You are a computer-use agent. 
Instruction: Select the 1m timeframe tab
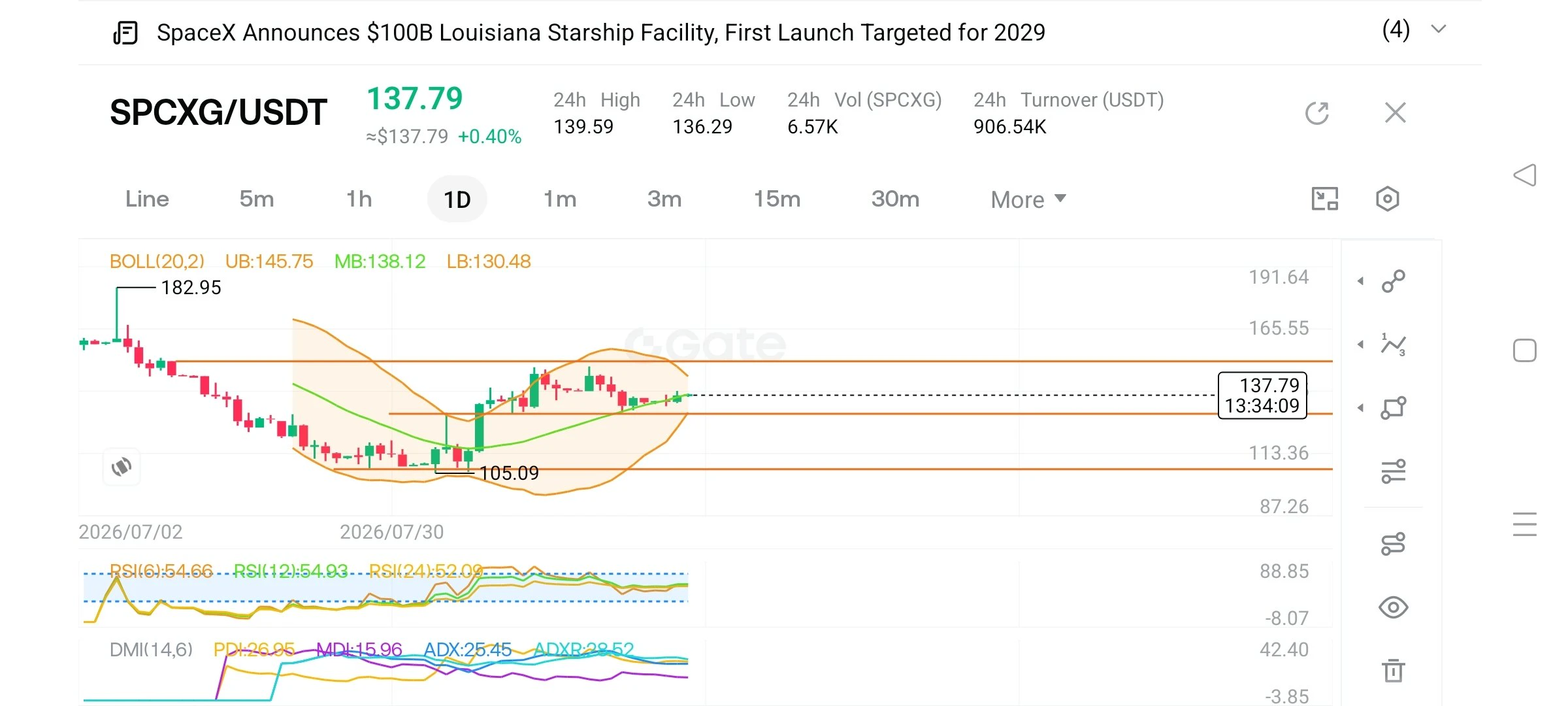[560, 199]
